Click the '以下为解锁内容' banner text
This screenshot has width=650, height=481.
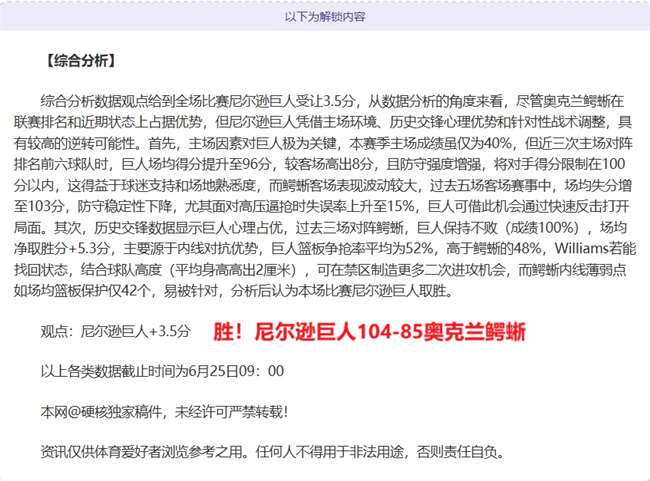pyautogui.click(x=325, y=17)
